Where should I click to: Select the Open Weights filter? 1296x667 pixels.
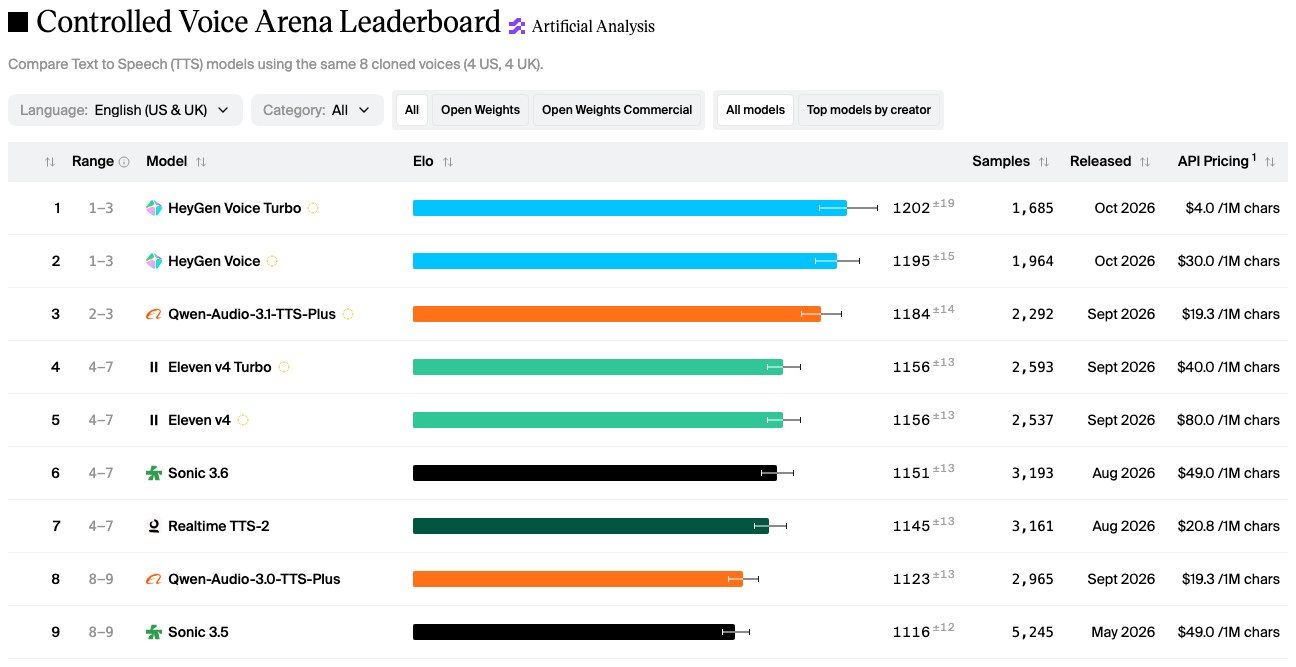point(480,110)
